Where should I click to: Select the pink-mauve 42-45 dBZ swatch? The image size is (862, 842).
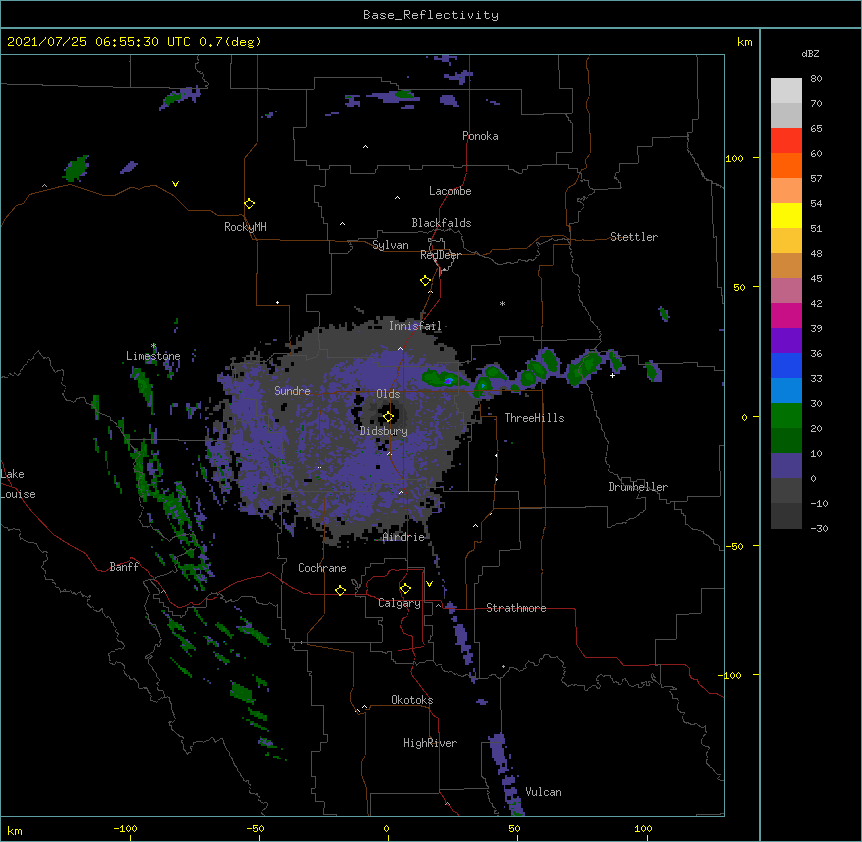tap(786, 291)
